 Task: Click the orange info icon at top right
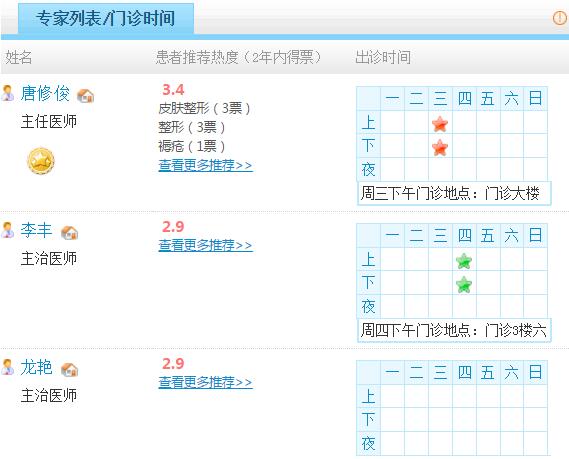[560, 18]
